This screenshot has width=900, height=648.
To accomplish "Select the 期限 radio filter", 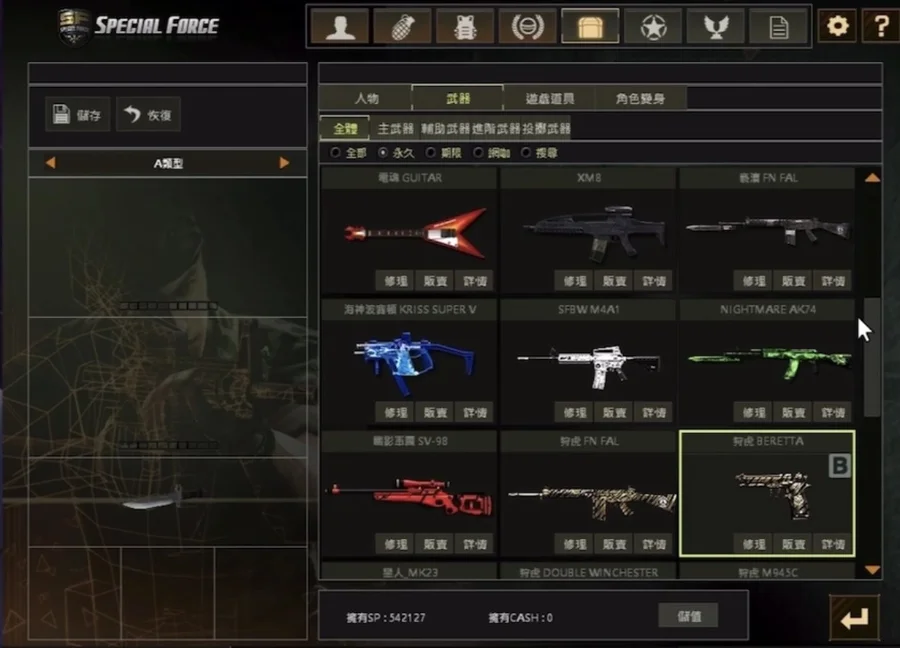I will 444,153.
